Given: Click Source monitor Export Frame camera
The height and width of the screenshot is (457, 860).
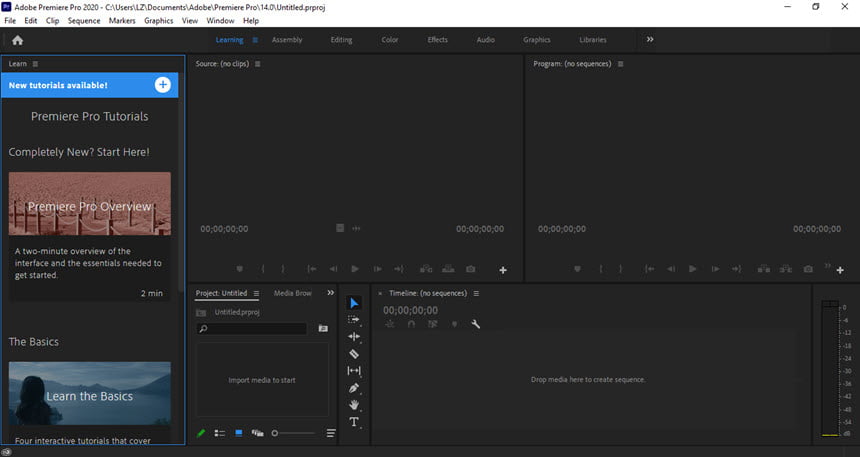Looking at the screenshot, I should pos(471,269).
